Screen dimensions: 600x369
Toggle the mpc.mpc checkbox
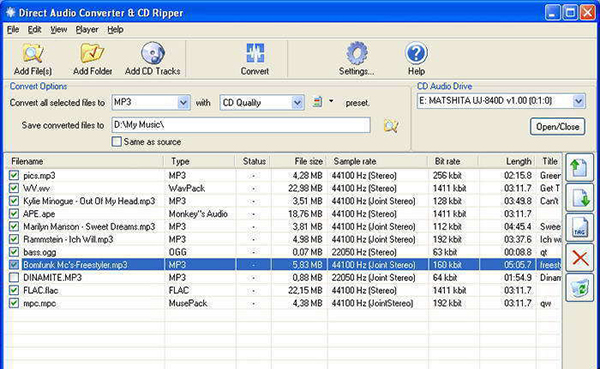(x=14, y=303)
